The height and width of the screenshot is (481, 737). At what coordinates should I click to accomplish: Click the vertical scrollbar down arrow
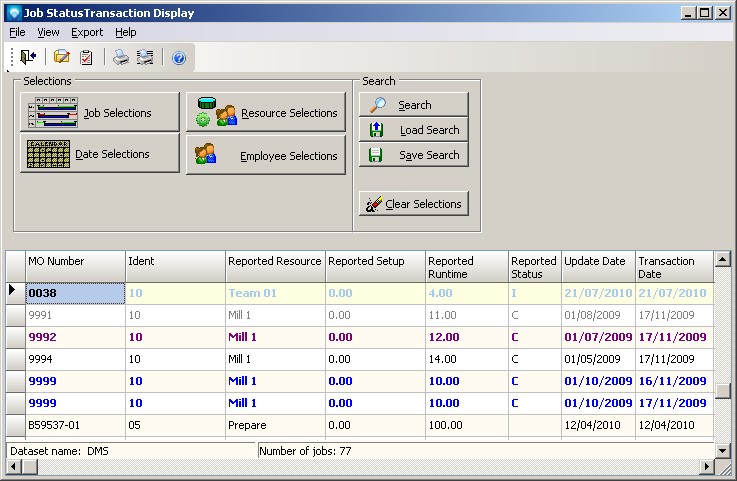click(722, 450)
